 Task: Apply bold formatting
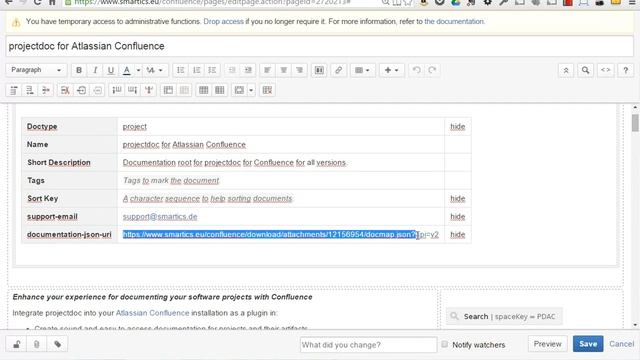[79, 70]
